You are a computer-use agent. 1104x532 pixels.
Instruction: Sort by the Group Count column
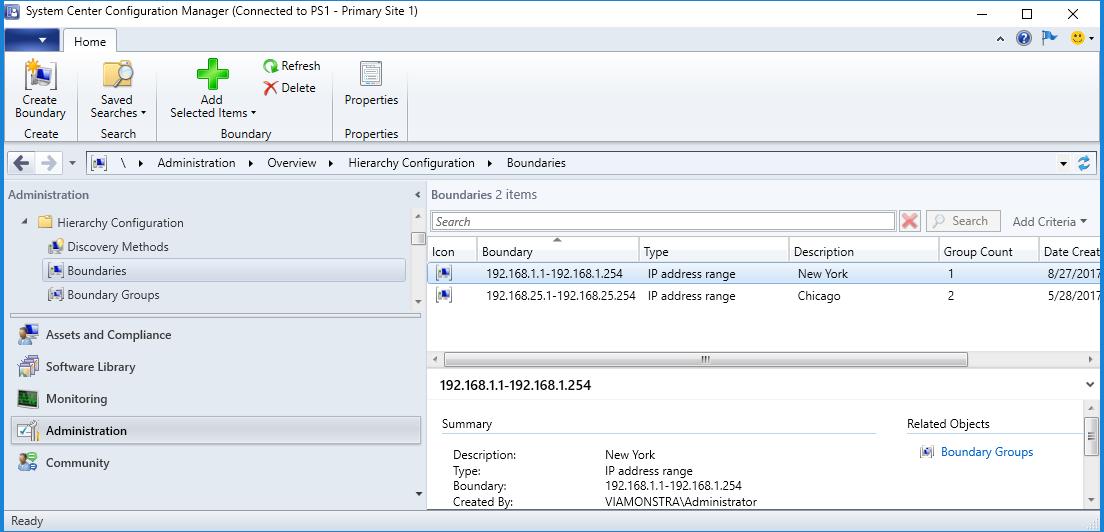(989, 252)
